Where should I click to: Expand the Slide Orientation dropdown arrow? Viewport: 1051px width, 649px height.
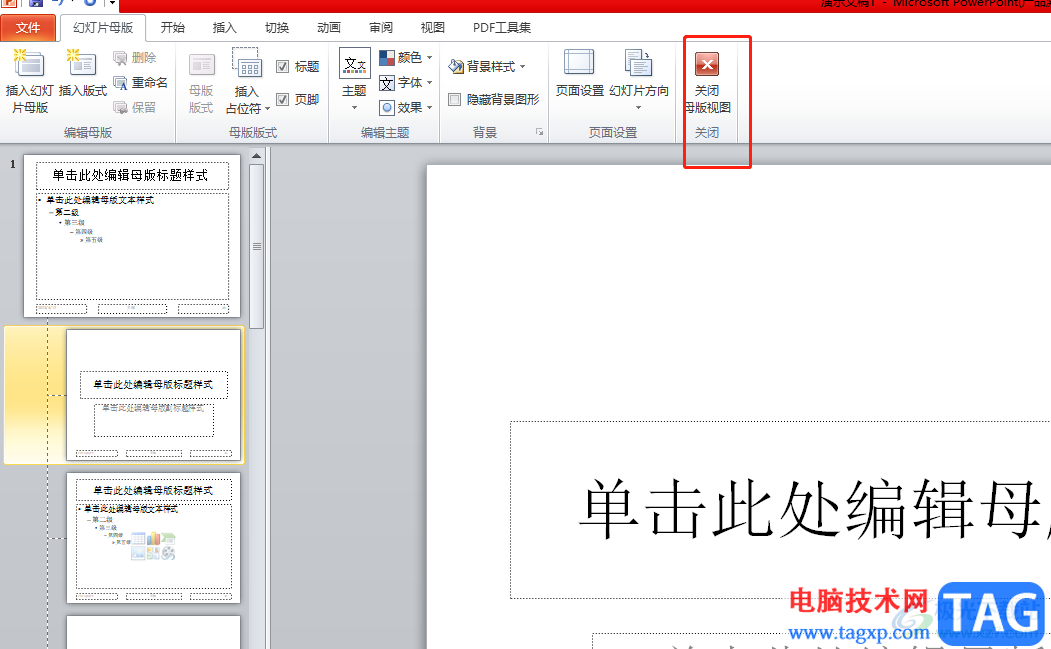click(x=639, y=107)
